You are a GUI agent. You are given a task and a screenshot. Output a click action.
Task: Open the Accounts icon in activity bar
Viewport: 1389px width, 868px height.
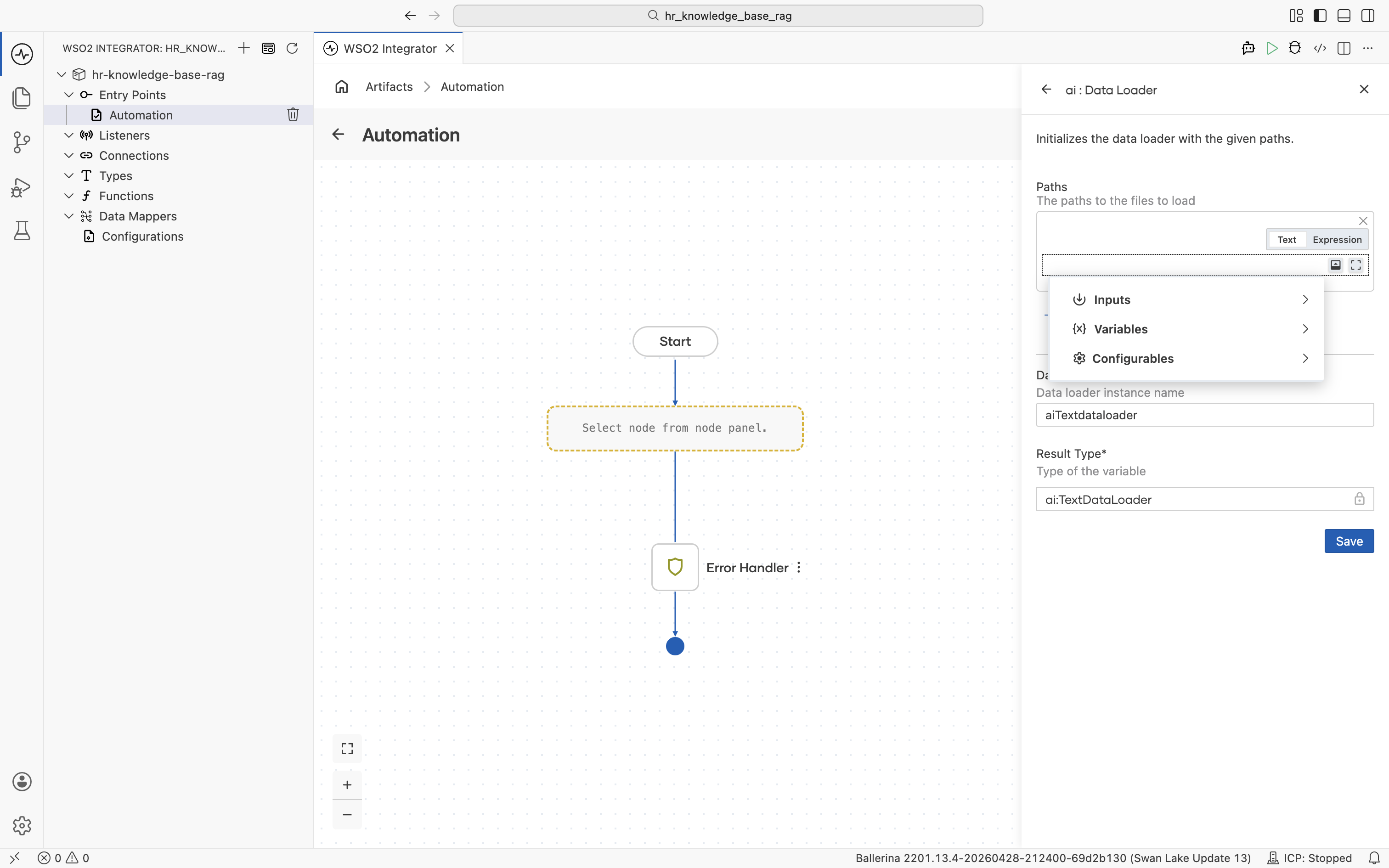[x=22, y=781]
